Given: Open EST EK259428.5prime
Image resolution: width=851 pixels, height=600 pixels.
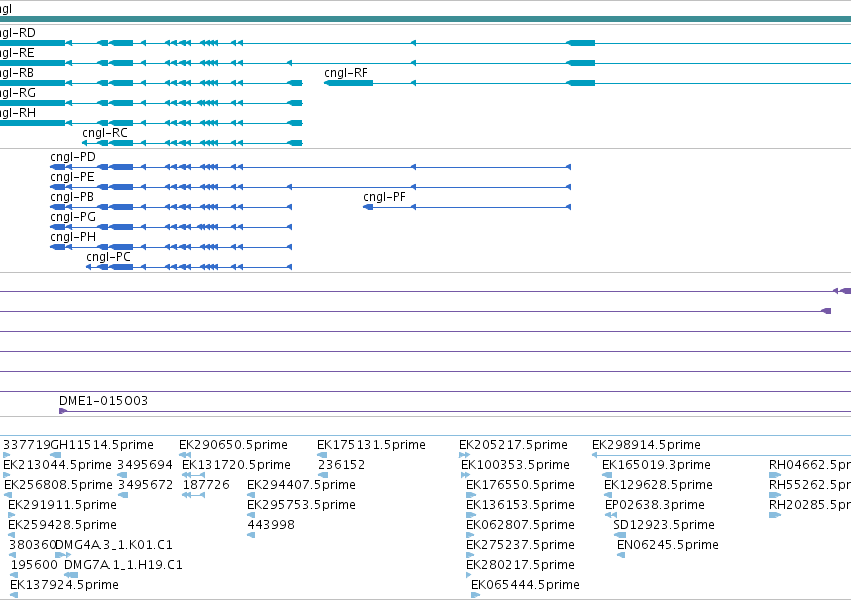Looking at the screenshot, I should coord(62,525).
